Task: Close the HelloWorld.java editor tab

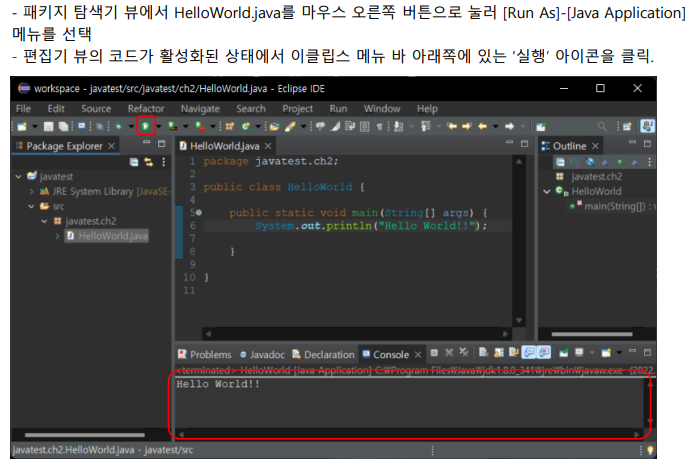Action: click(x=268, y=146)
